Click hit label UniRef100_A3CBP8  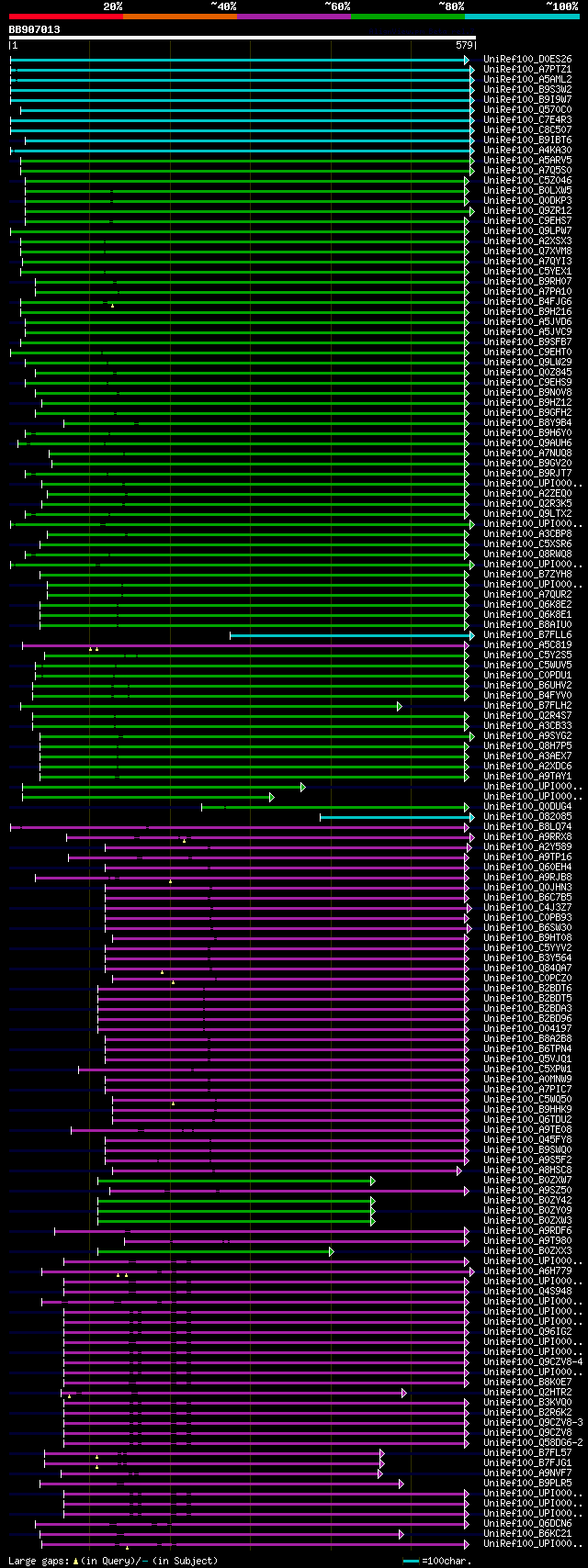pyautogui.click(x=527, y=534)
